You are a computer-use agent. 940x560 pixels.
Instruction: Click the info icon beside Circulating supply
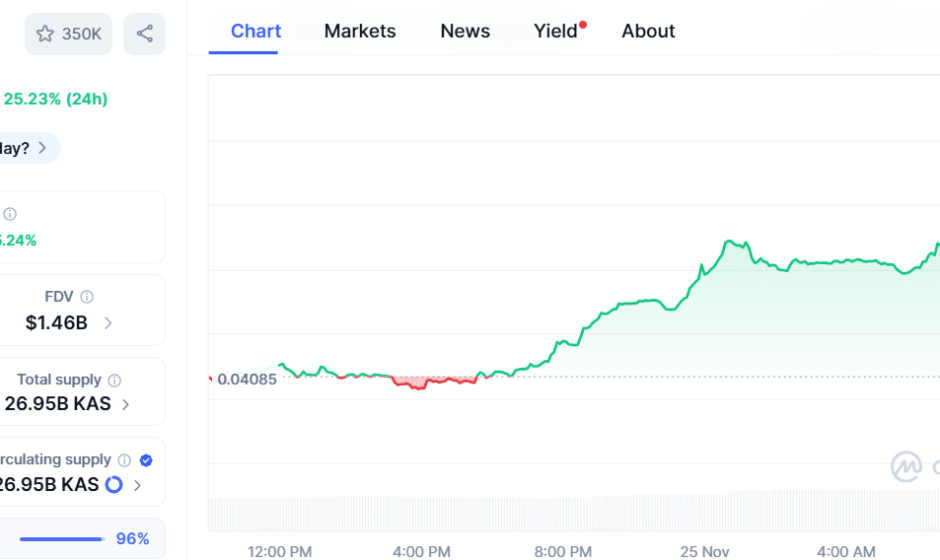pyautogui.click(x=124, y=460)
